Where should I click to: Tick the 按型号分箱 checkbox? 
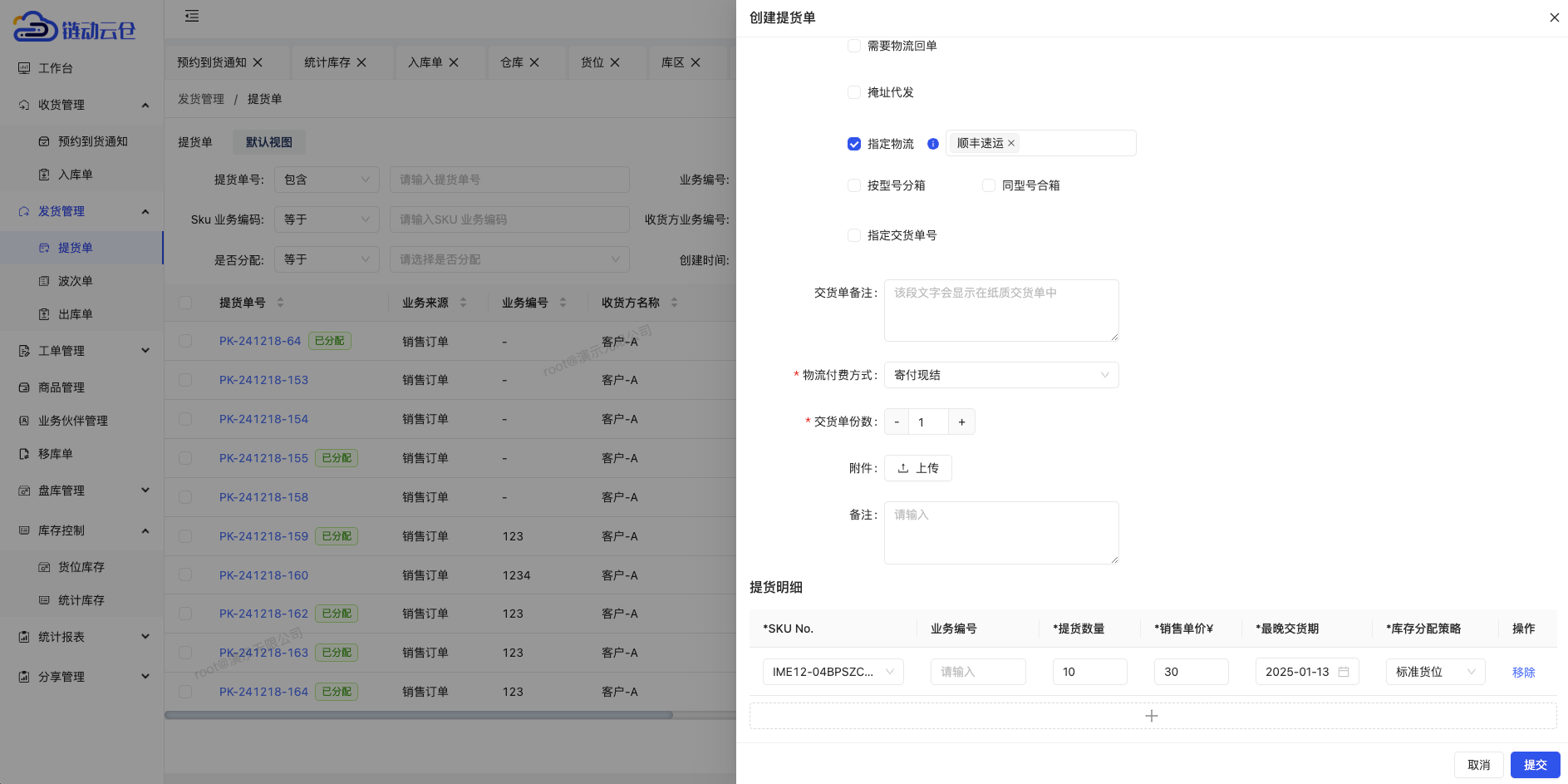(x=854, y=185)
